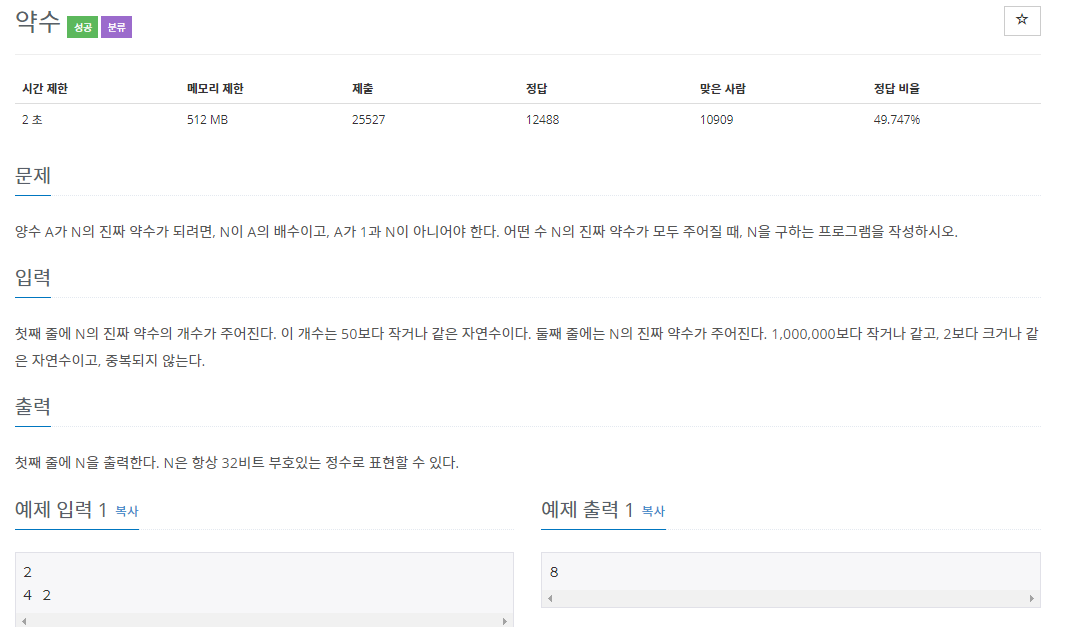Copy sample input via 복사 link
This screenshot has width=1071, height=627.
point(127,511)
